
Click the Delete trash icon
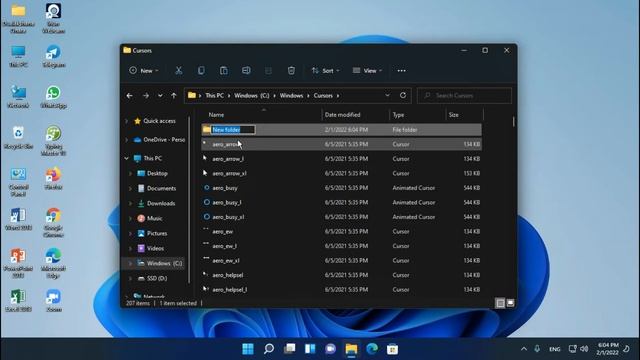point(291,71)
